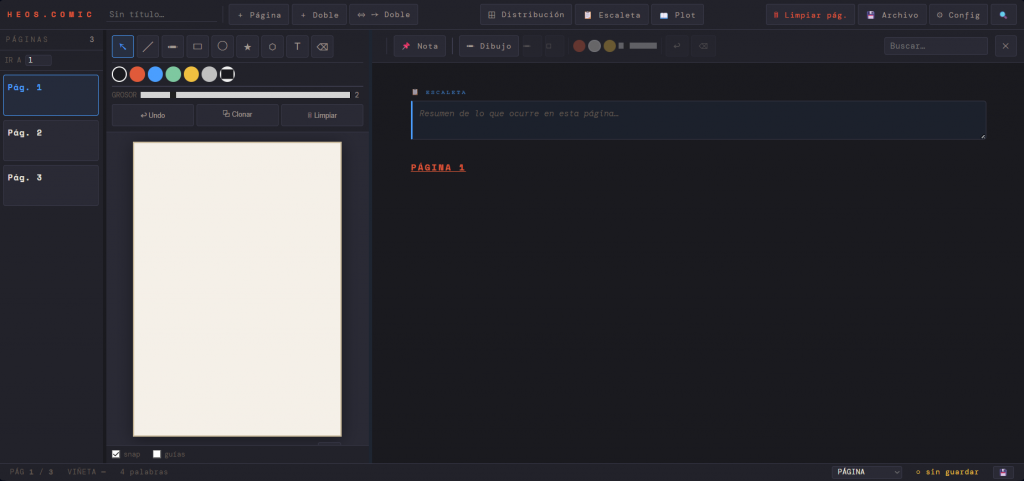Viewport: 1024px width, 481px height.
Task: Select the eraser tool in drawing toolbar
Action: tap(322, 46)
